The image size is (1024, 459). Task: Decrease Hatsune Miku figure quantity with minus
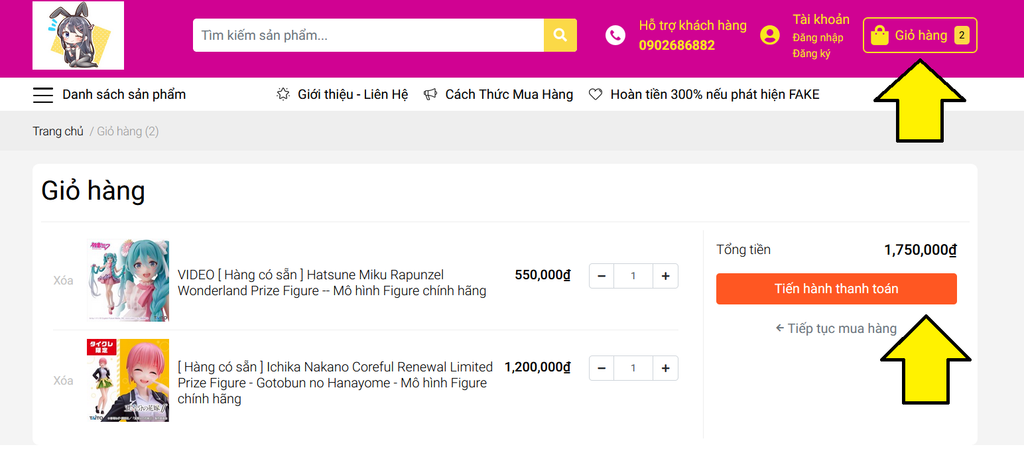tap(601, 275)
